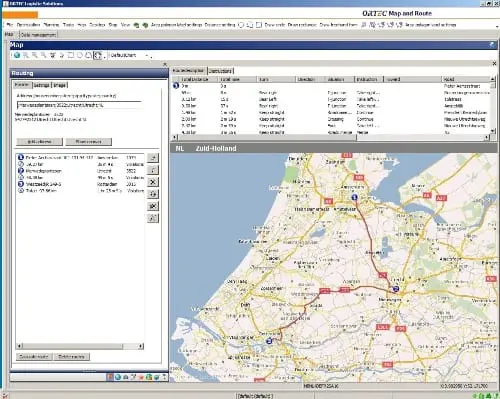Click the Add address button
This screenshot has width=500, height=399.
click(x=39, y=142)
